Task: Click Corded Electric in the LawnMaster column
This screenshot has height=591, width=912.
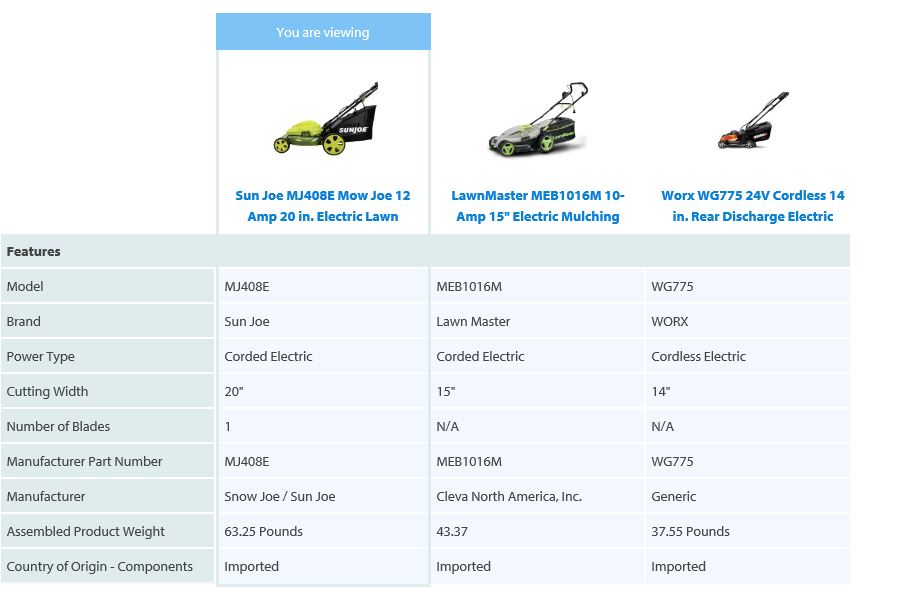Action: [x=480, y=357]
